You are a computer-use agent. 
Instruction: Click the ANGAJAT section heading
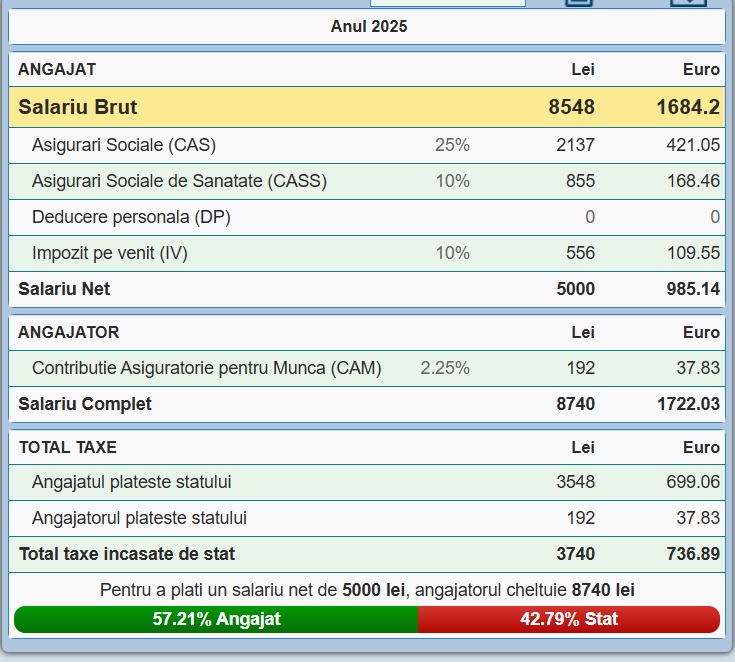click(57, 69)
